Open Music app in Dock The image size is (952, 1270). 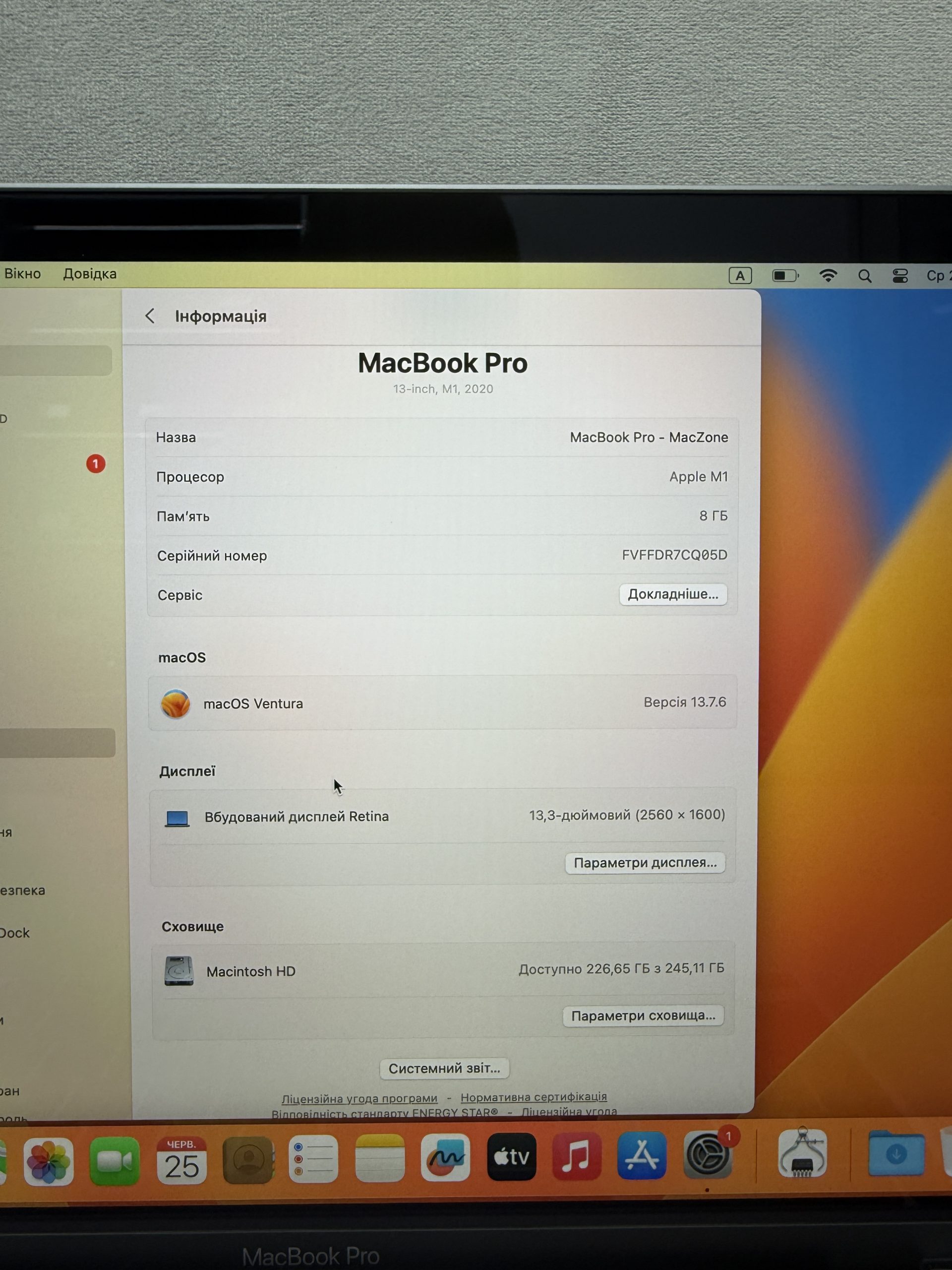point(577,1156)
